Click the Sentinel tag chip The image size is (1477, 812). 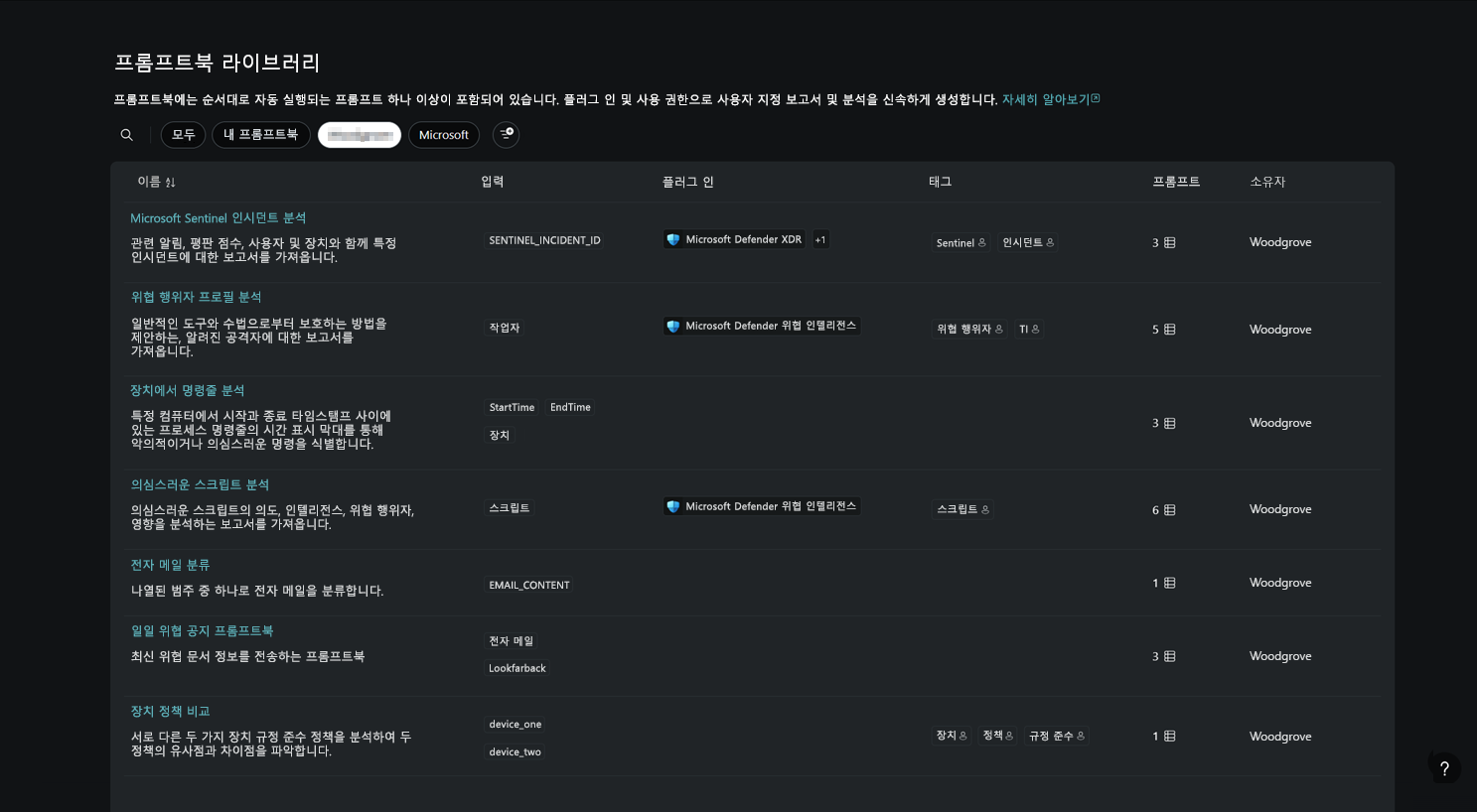[x=960, y=243]
